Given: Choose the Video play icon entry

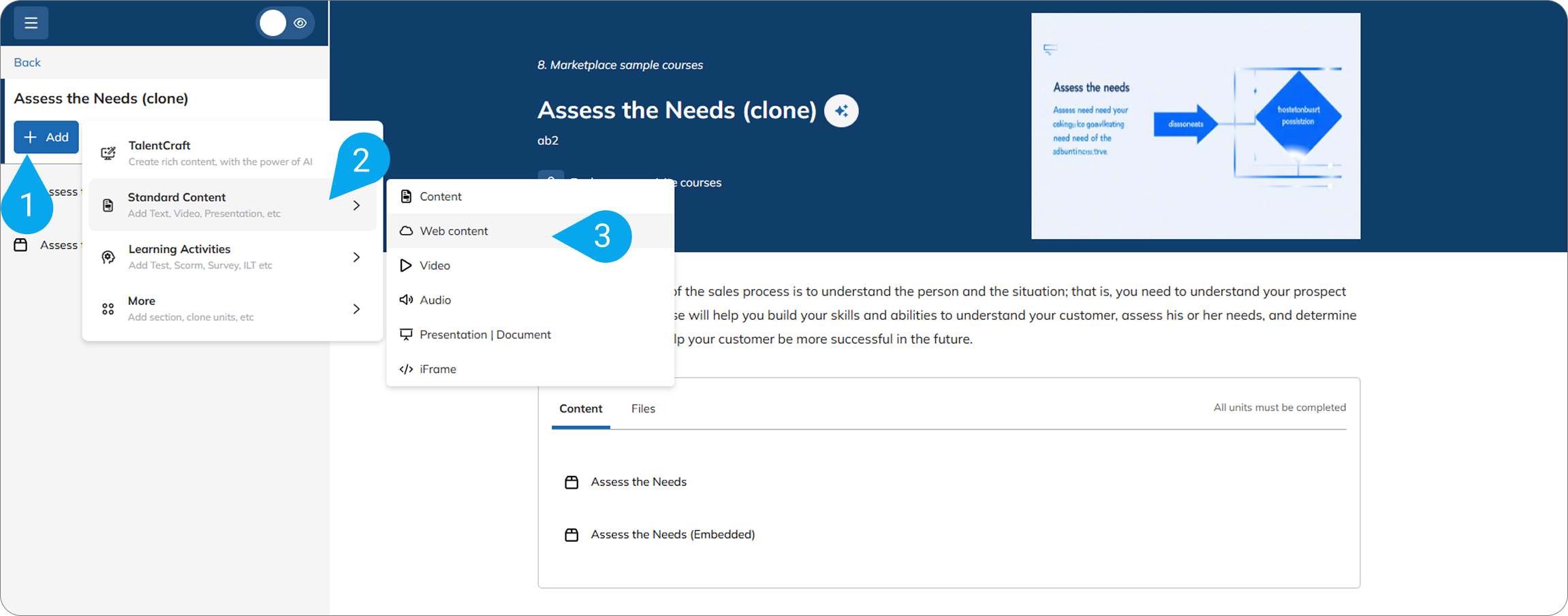Looking at the screenshot, I should (406, 265).
